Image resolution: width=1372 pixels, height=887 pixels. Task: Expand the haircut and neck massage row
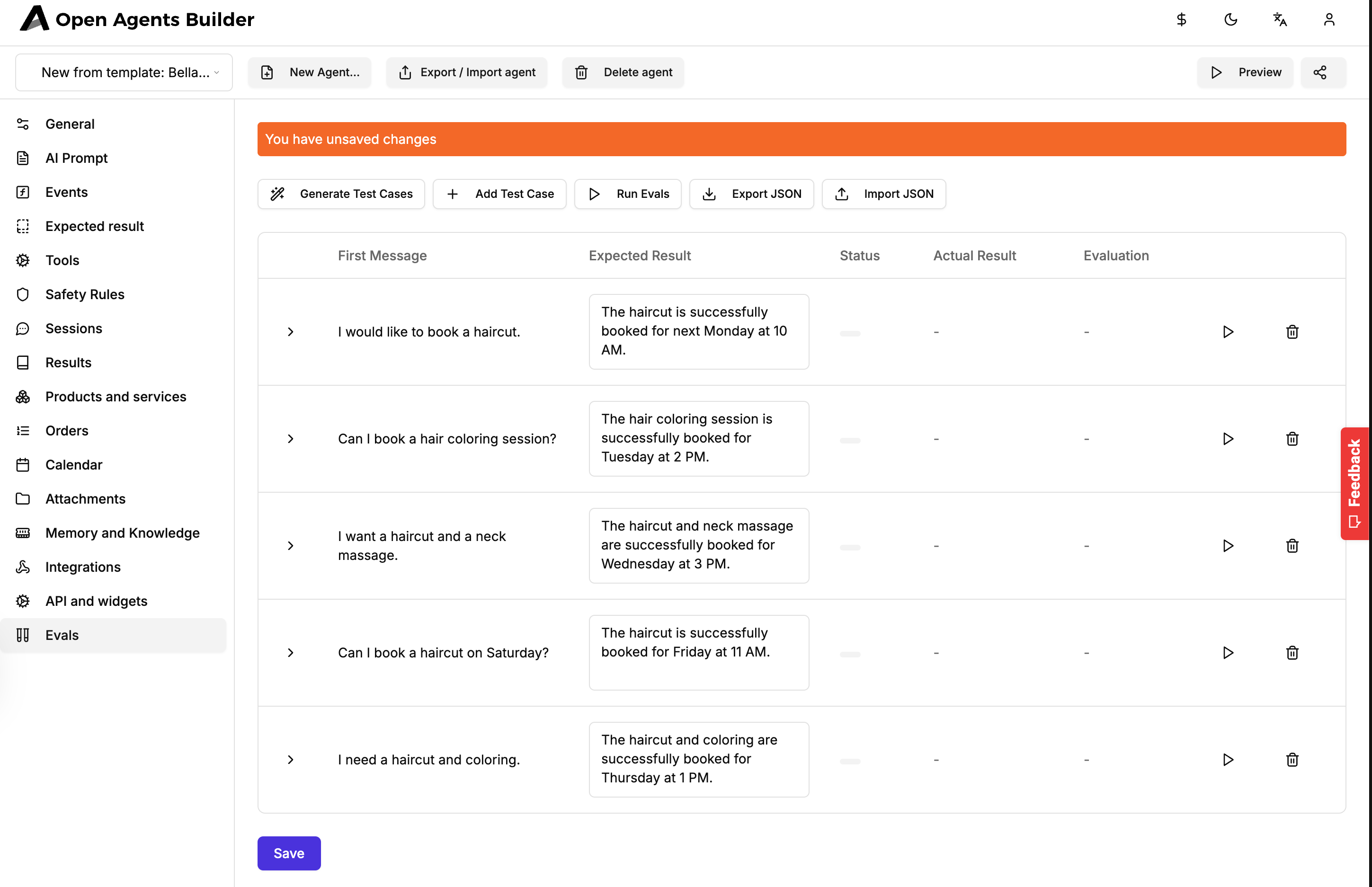pos(290,545)
